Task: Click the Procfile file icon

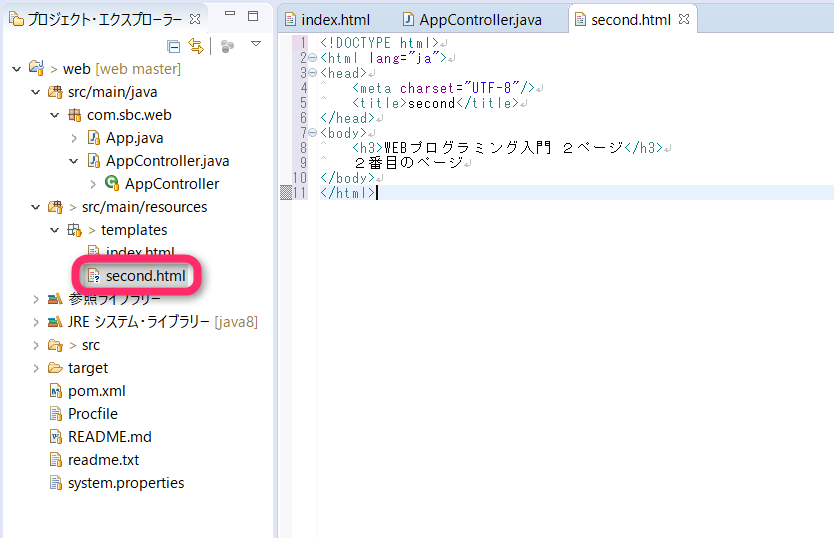Action: [x=55, y=414]
